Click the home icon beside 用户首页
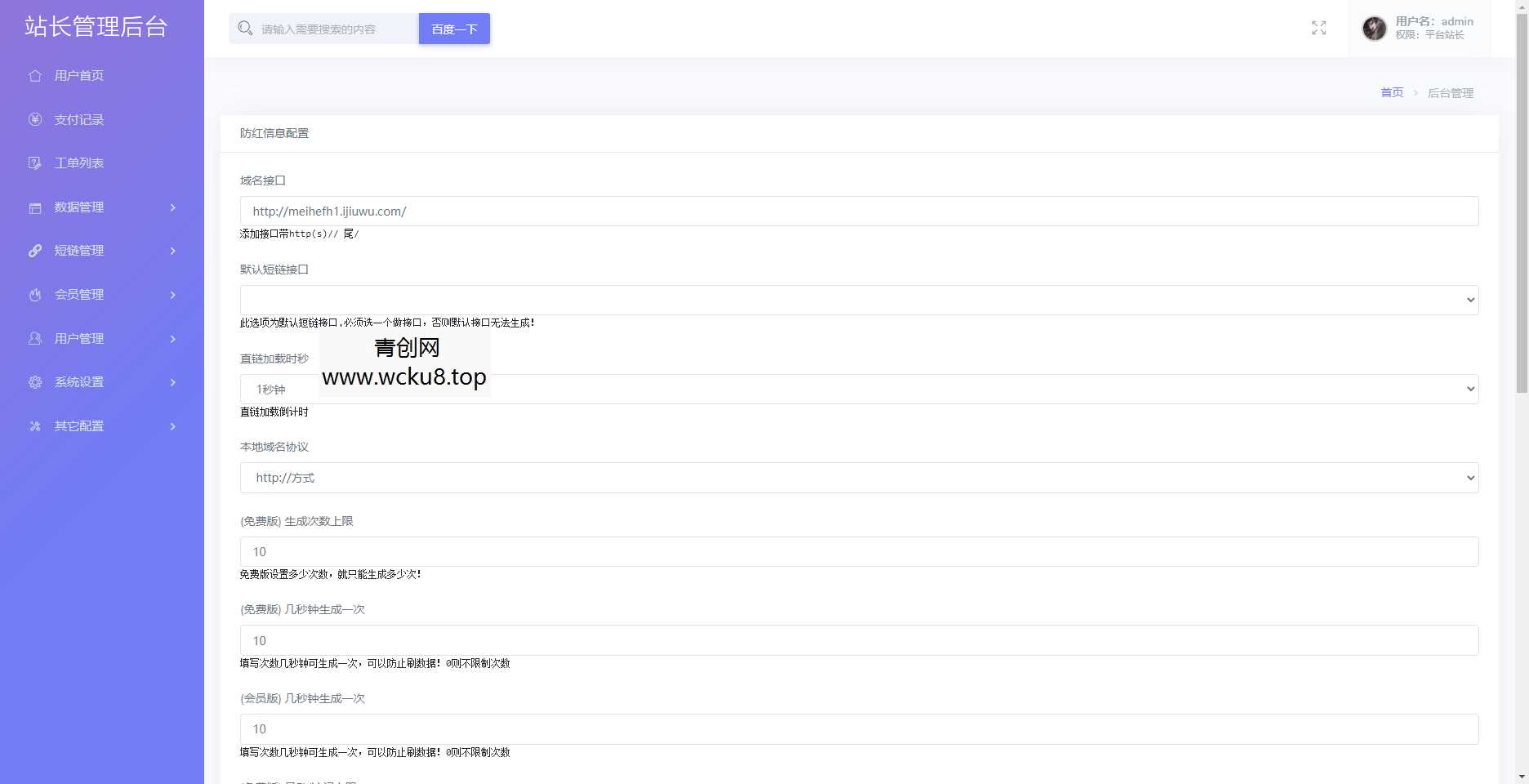Image resolution: width=1529 pixels, height=784 pixels. click(35, 76)
